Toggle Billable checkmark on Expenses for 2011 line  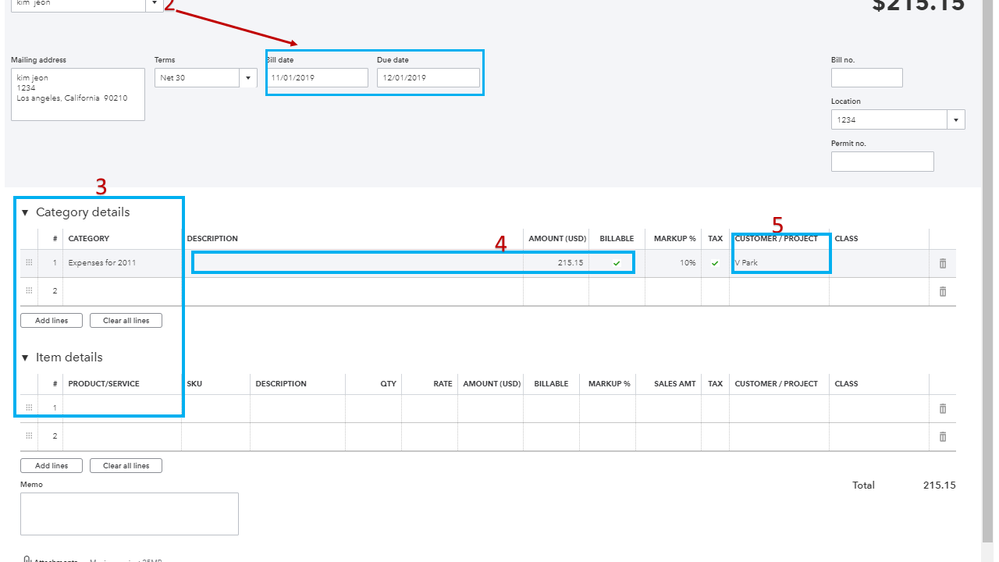[x=616, y=263]
